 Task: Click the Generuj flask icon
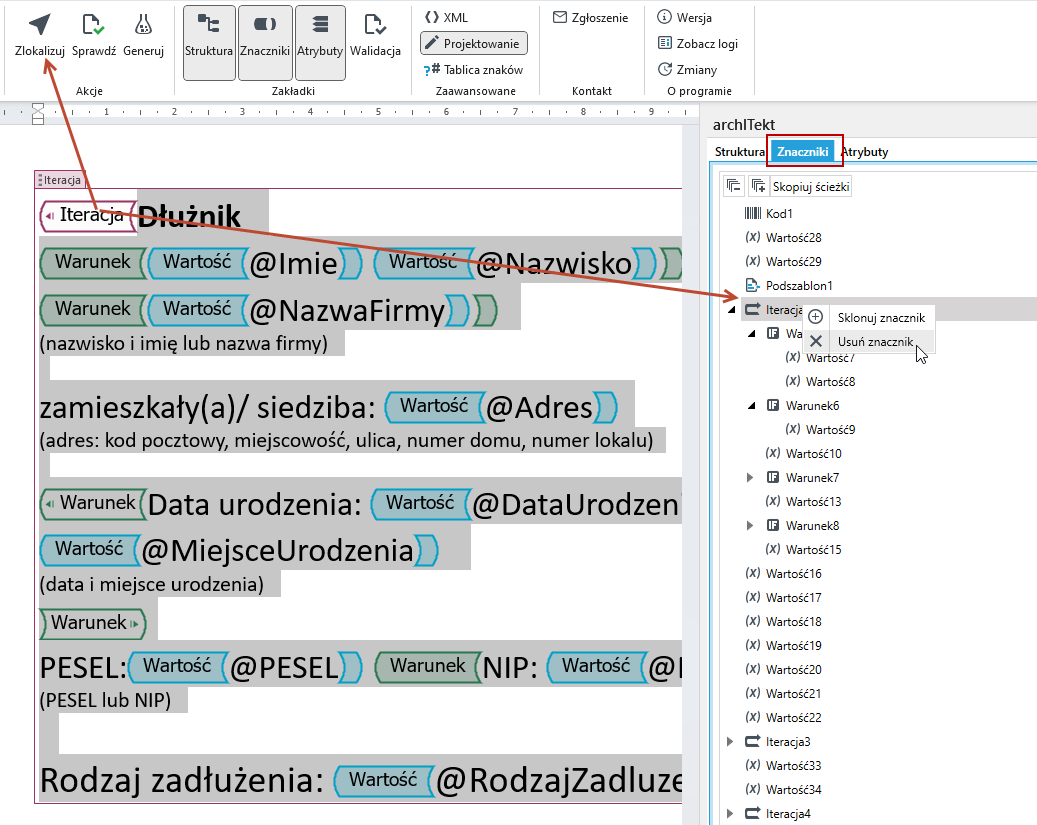(144, 24)
